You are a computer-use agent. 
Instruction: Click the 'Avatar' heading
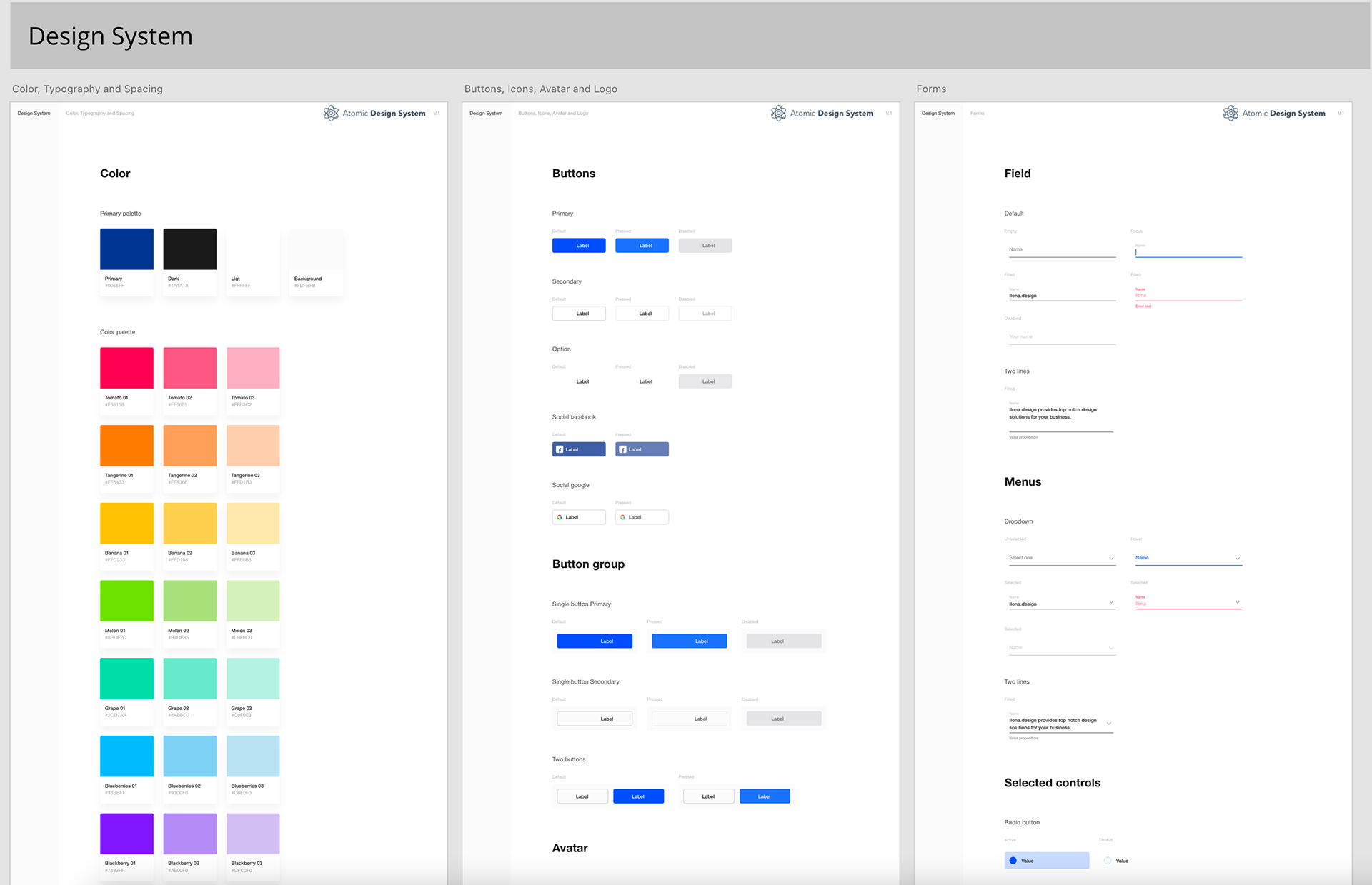coord(570,848)
